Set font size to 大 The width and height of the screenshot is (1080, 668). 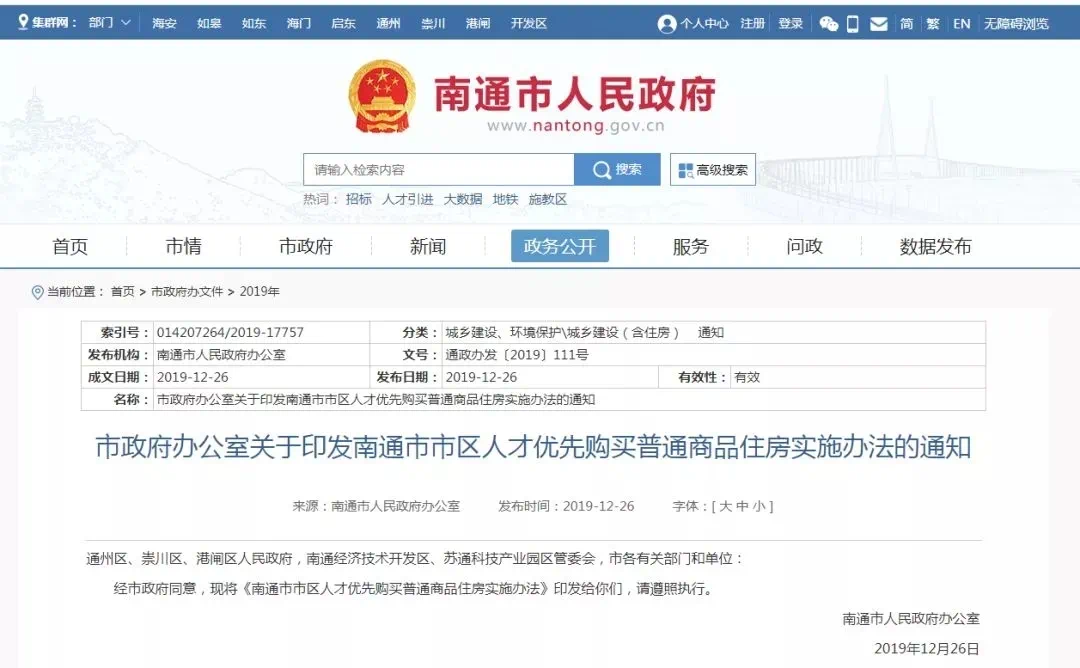(x=725, y=506)
